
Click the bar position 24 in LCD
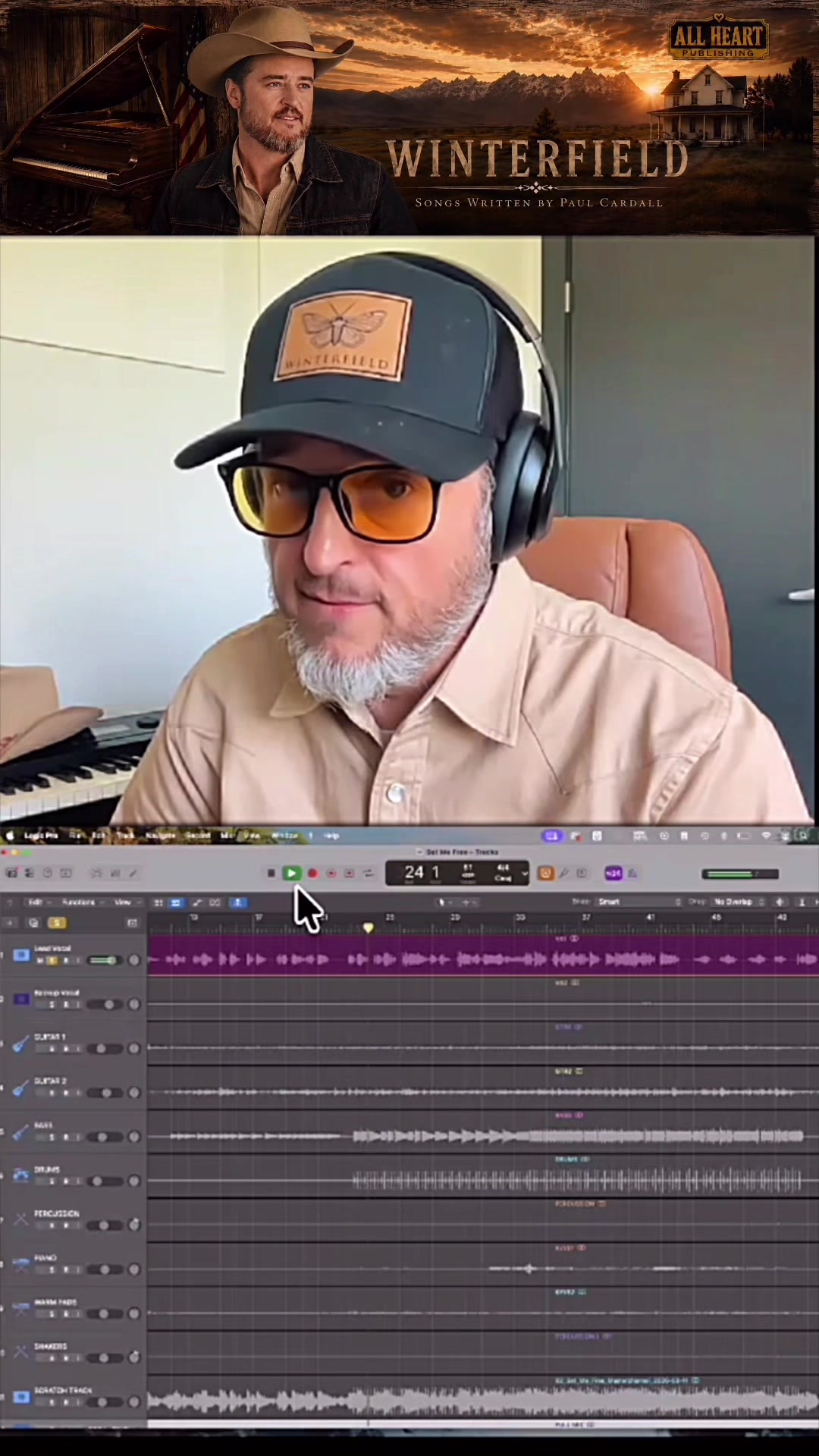[x=414, y=872]
